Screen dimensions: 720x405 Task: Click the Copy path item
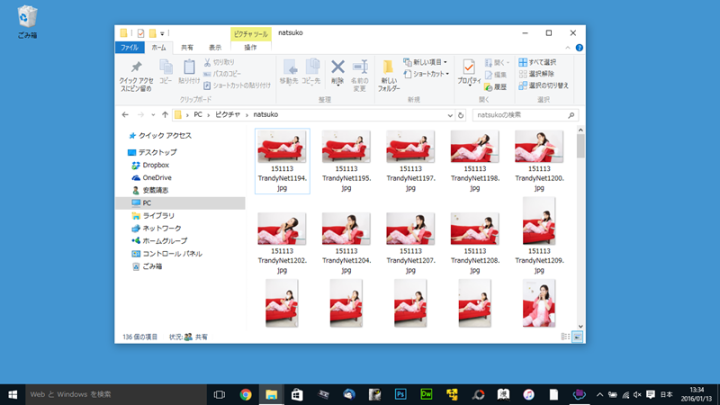point(222,73)
